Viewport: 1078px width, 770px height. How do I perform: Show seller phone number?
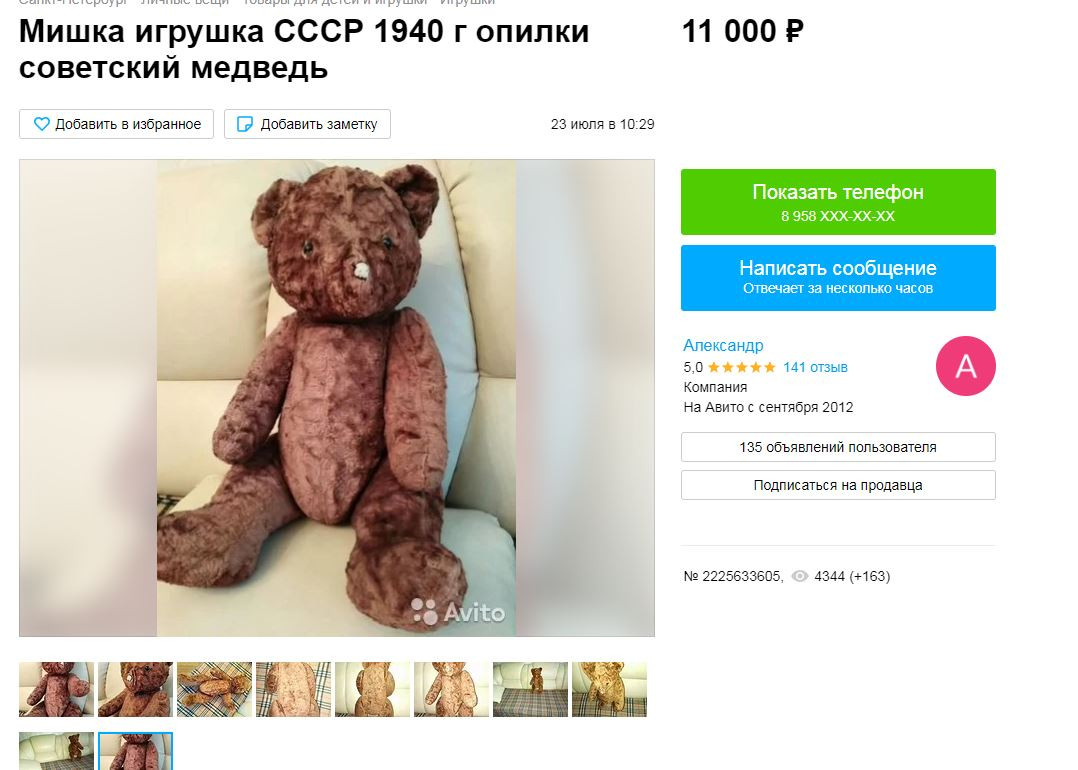838,202
